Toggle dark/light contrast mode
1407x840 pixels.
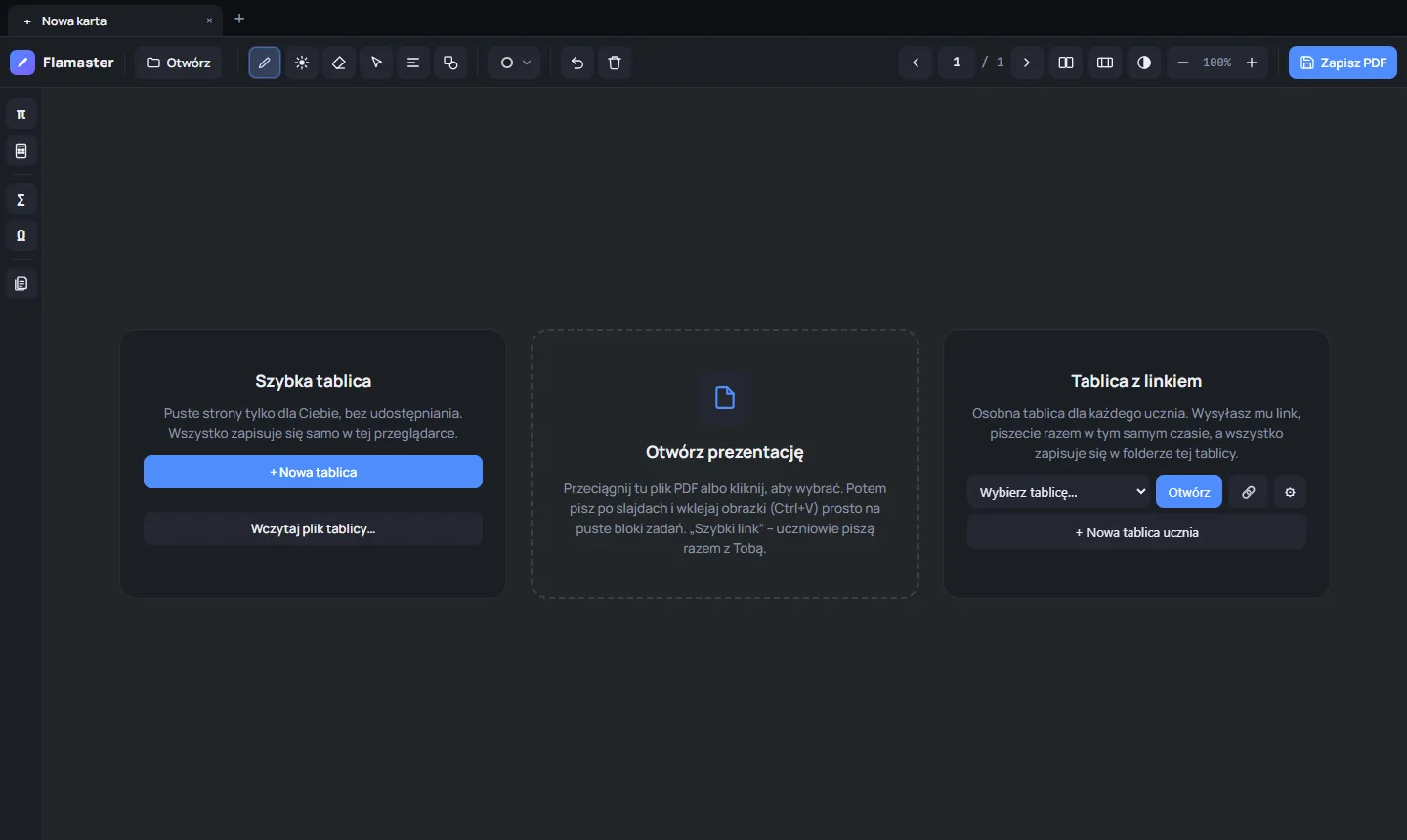(x=1144, y=63)
